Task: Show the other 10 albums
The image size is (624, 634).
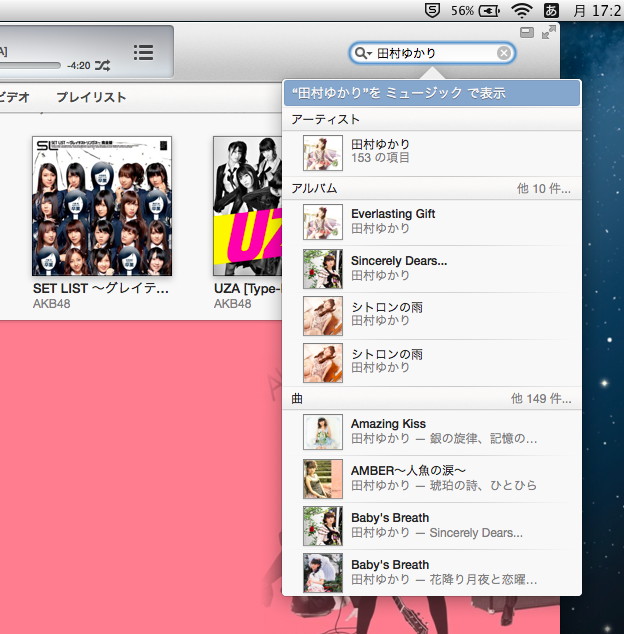Action: 544,188
